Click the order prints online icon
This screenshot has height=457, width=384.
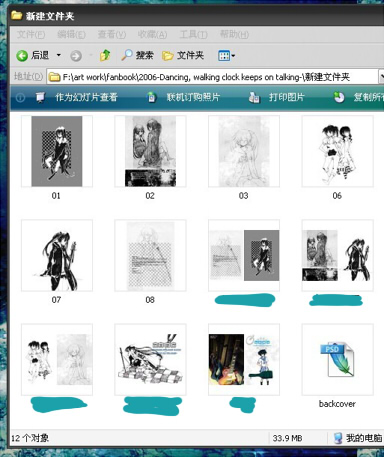point(152,97)
